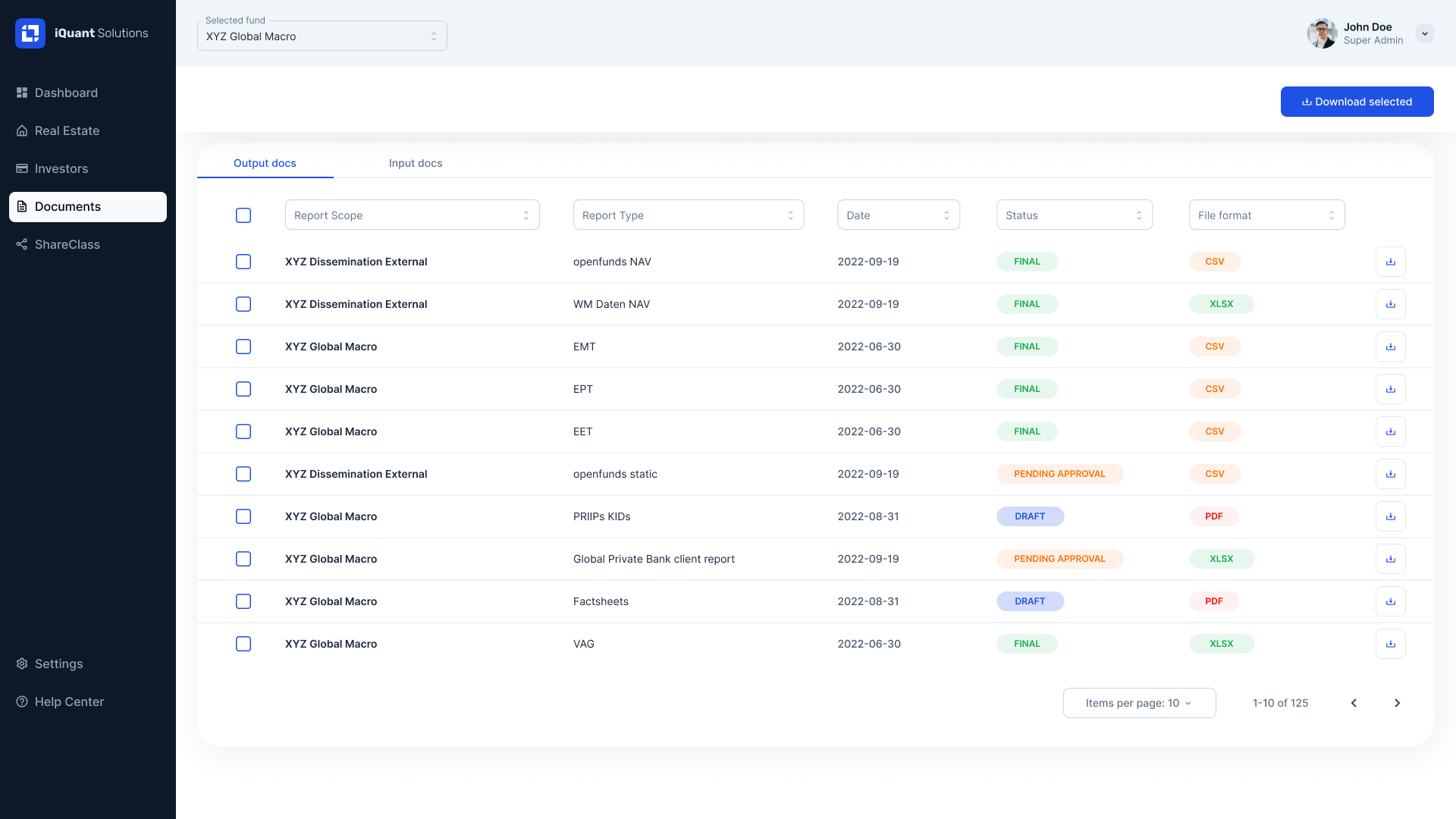Expand the user account menu chevron

[x=1425, y=33]
